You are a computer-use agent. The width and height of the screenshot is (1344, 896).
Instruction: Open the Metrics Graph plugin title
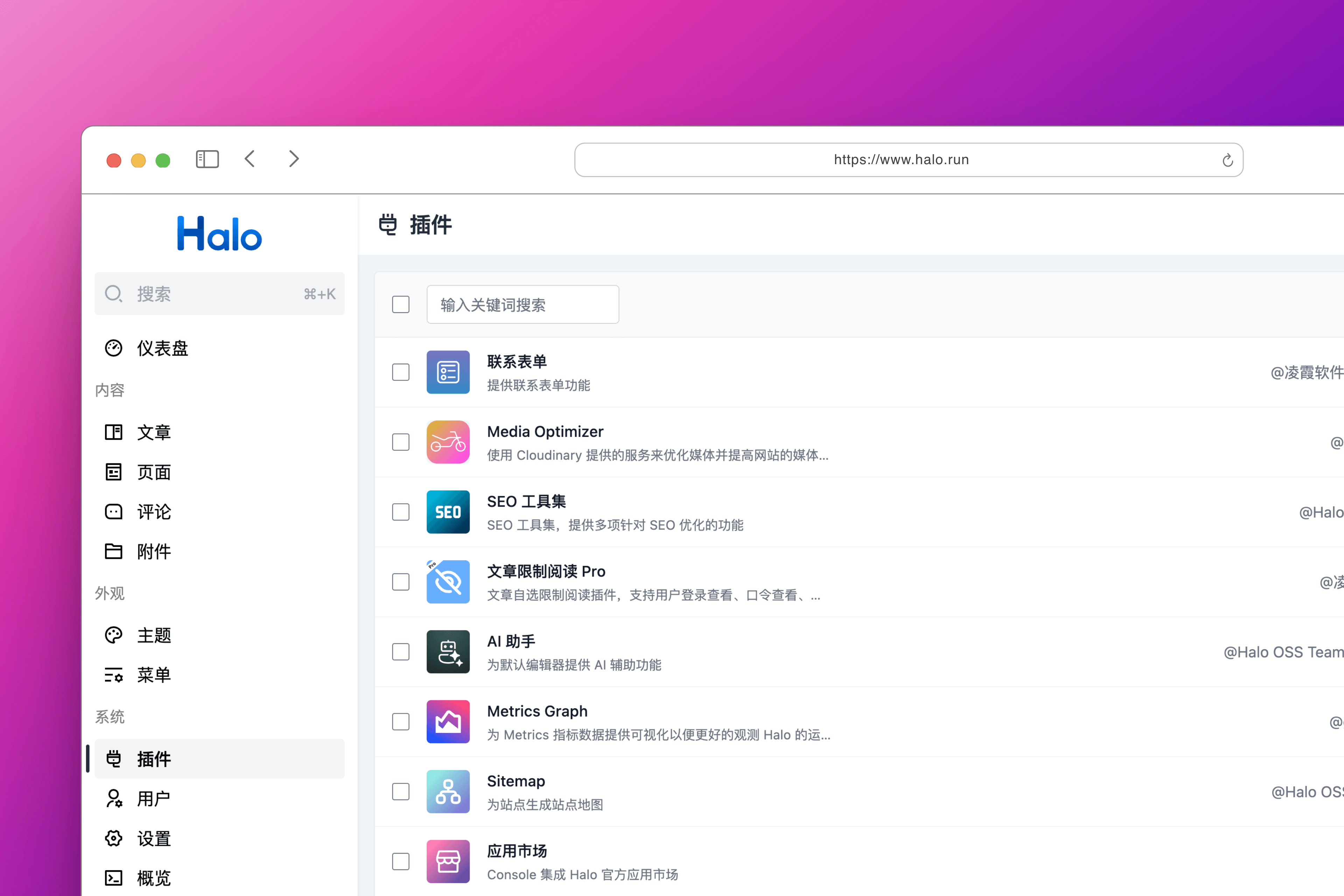(537, 711)
